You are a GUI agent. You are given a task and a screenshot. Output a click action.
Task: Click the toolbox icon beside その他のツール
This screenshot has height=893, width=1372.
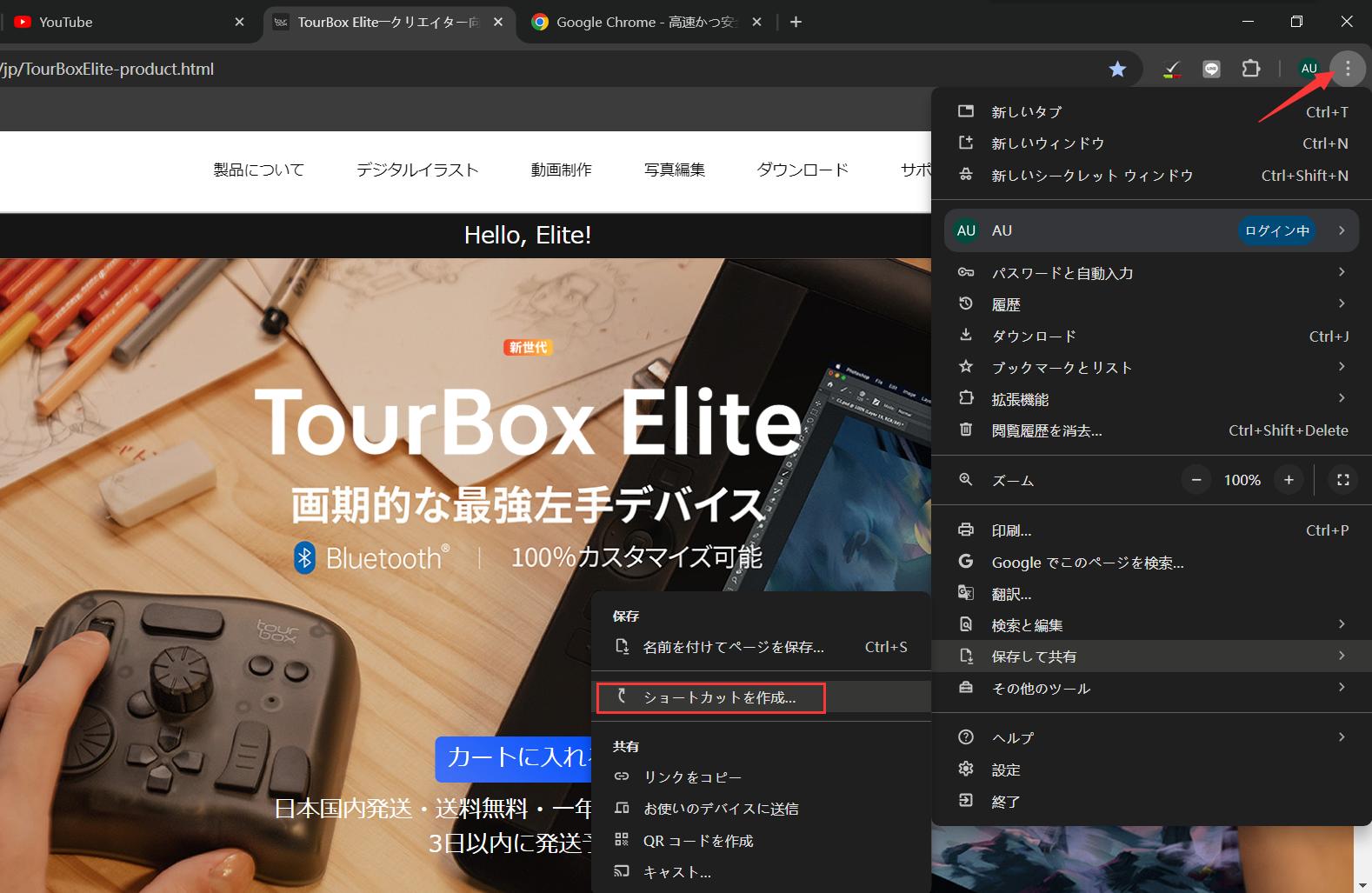point(965,688)
